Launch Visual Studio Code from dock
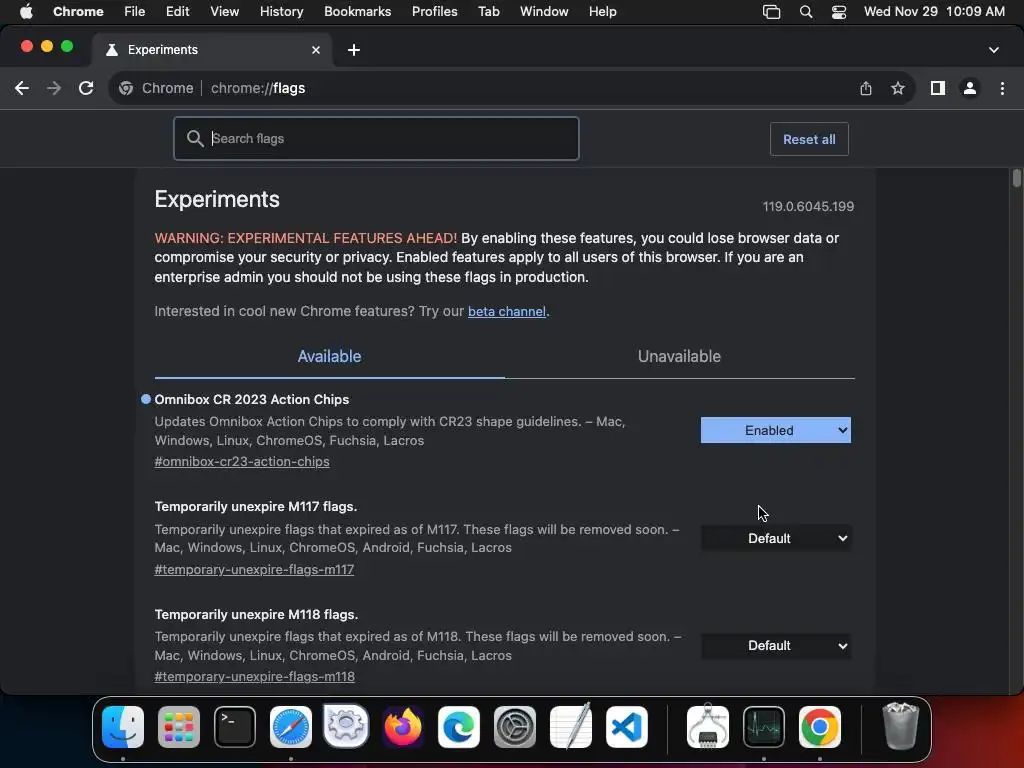The image size is (1024, 768). 627,727
